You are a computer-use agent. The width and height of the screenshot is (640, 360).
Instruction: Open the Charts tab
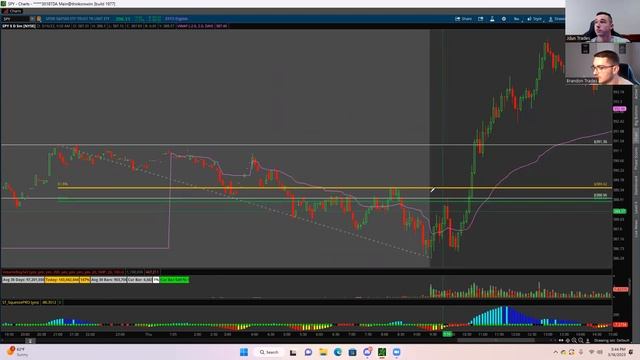click(12, 11)
